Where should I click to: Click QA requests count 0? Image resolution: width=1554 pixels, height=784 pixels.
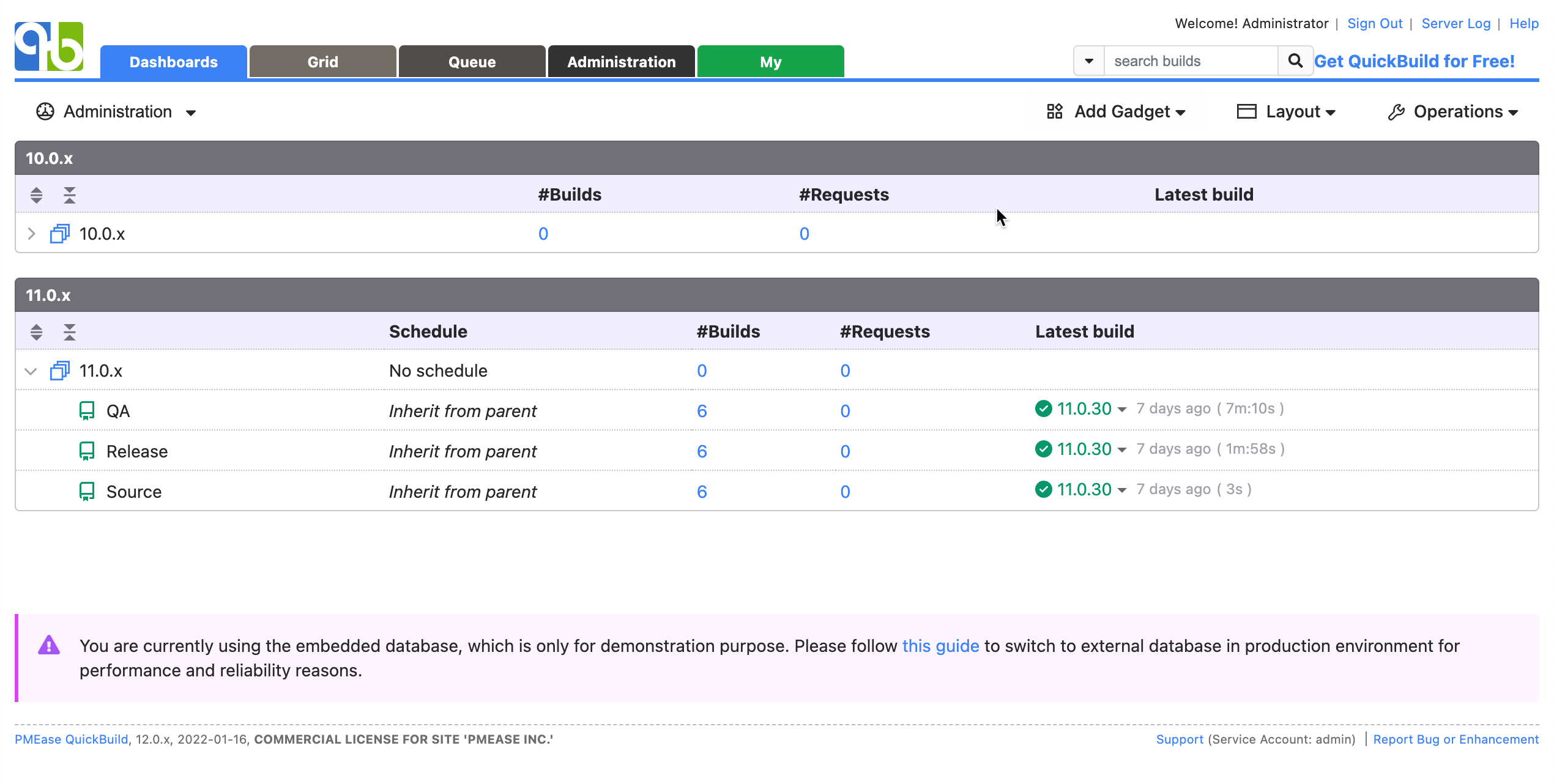tap(845, 411)
